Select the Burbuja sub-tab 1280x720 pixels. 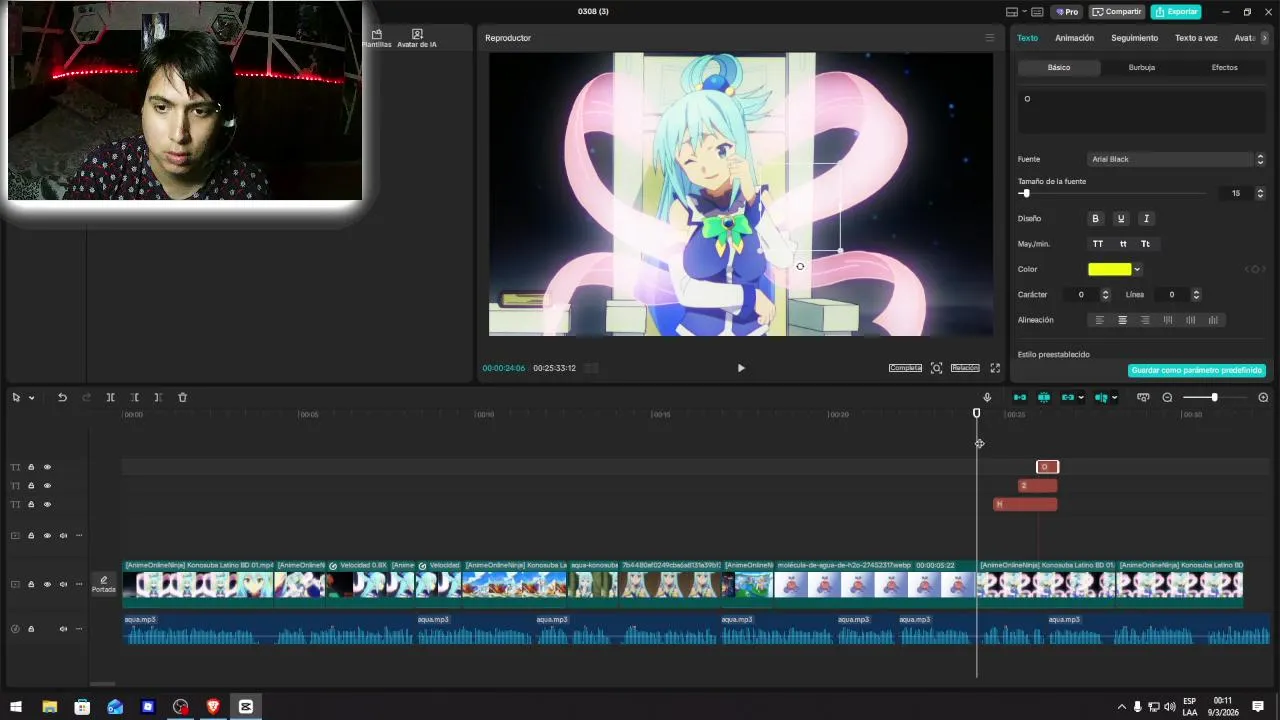pos(1142,67)
